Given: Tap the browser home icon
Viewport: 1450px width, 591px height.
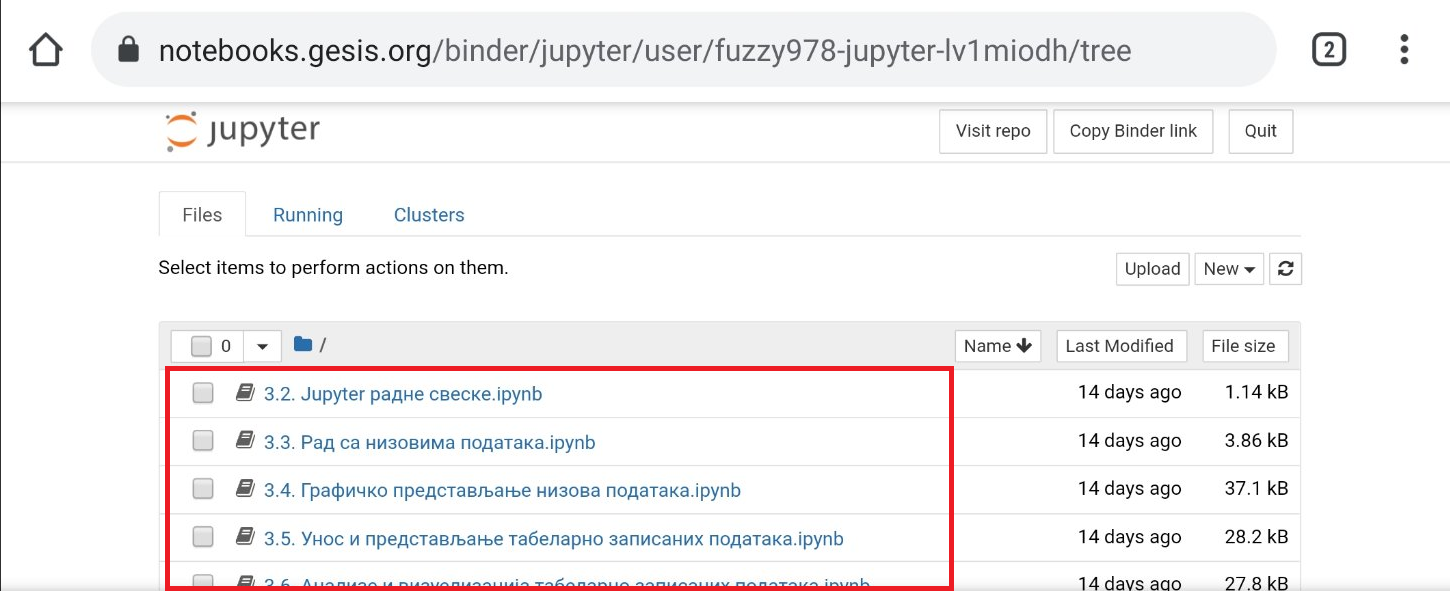Looking at the screenshot, I should 46,50.
